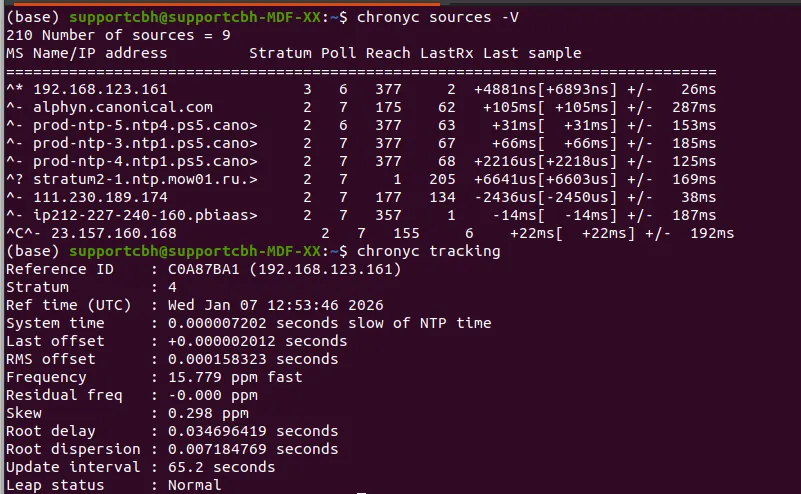Click the '+0.000002012 seconds' value
The image size is (801, 494).
tap(257, 341)
